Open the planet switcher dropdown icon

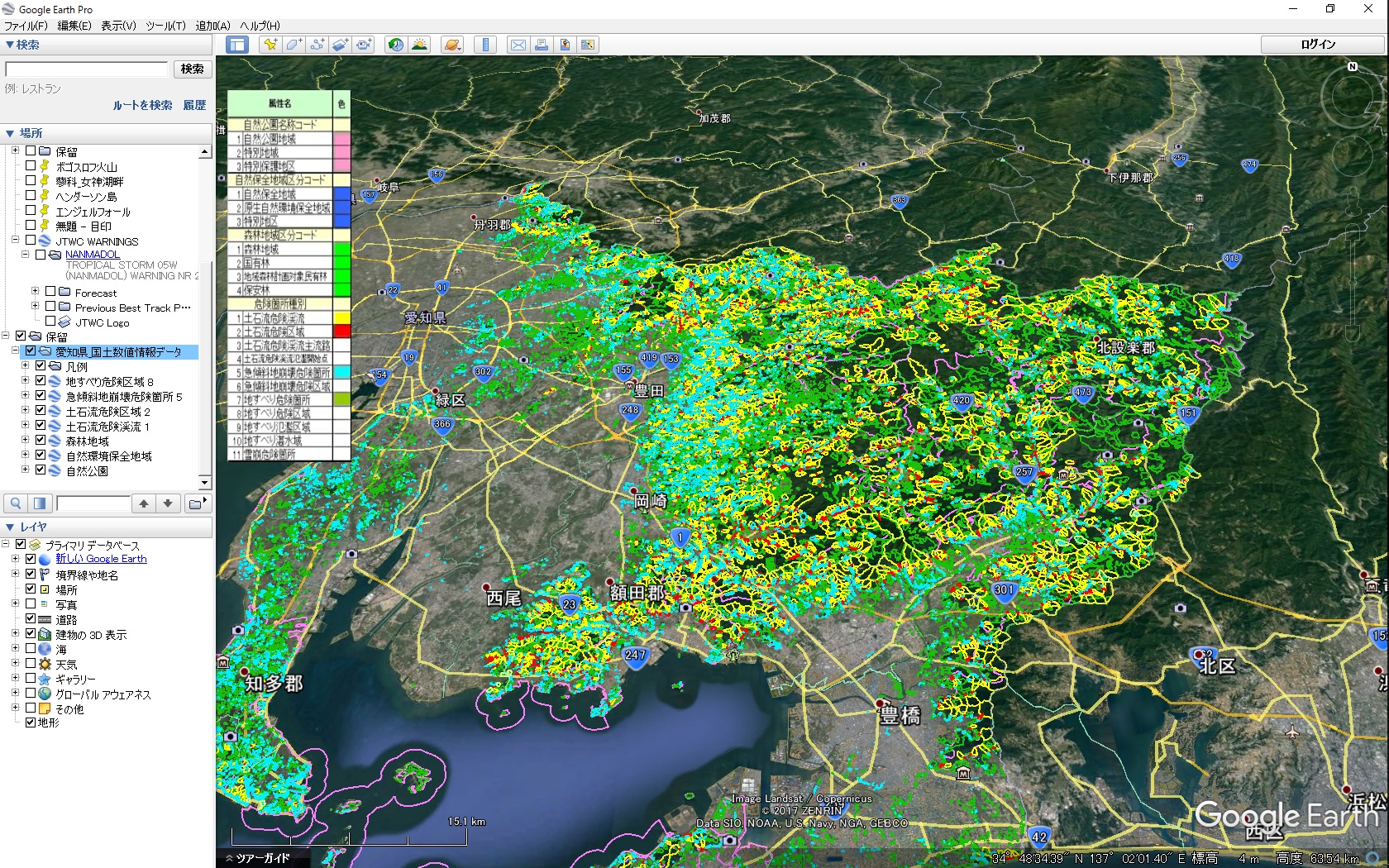pyautogui.click(x=452, y=45)
